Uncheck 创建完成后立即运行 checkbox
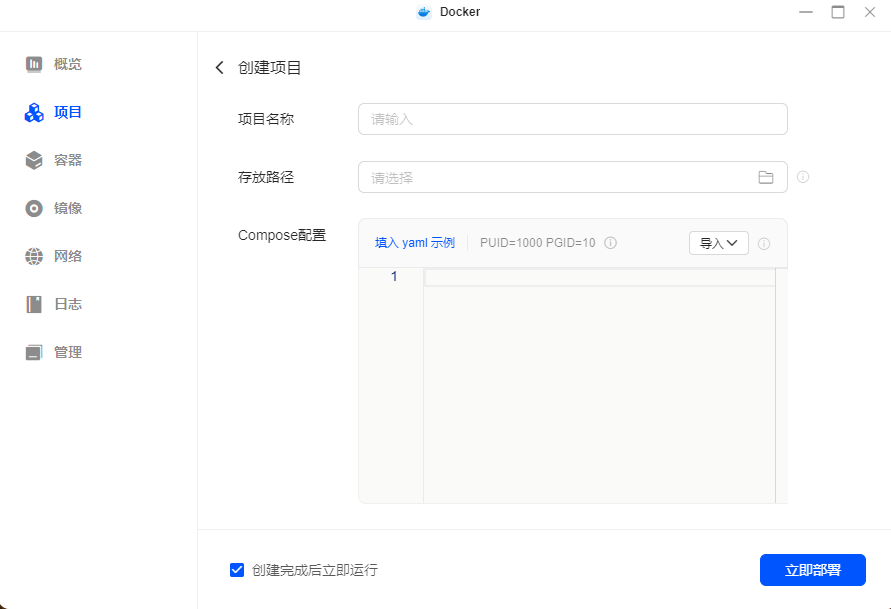This screenshot has height=609, width=891. (x=237, y=570)
